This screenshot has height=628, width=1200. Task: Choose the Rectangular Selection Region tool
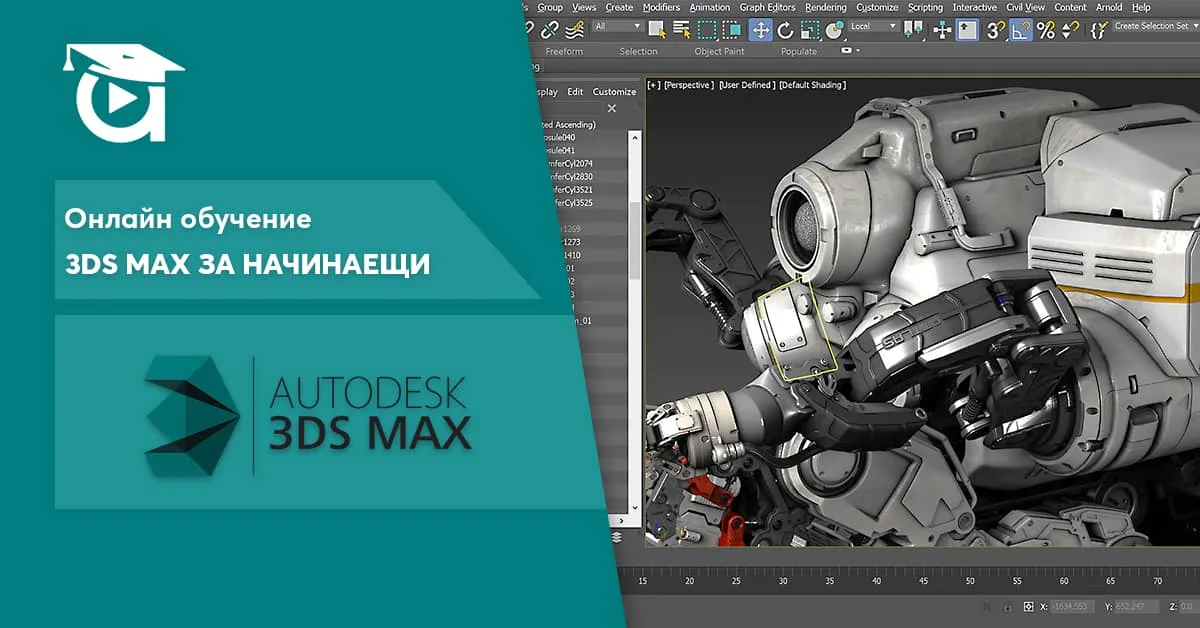click(707, 29)
